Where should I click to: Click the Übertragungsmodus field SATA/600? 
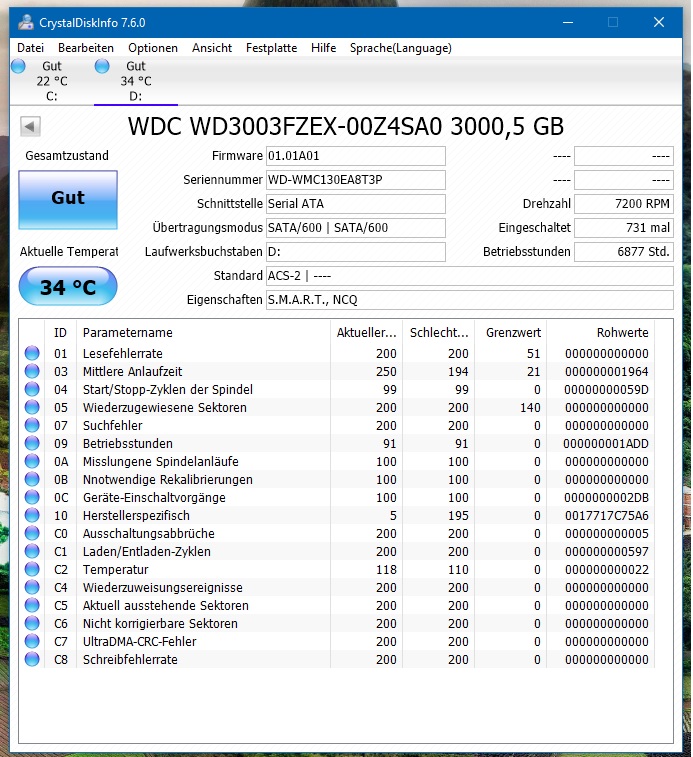click(x=355, y=228)
